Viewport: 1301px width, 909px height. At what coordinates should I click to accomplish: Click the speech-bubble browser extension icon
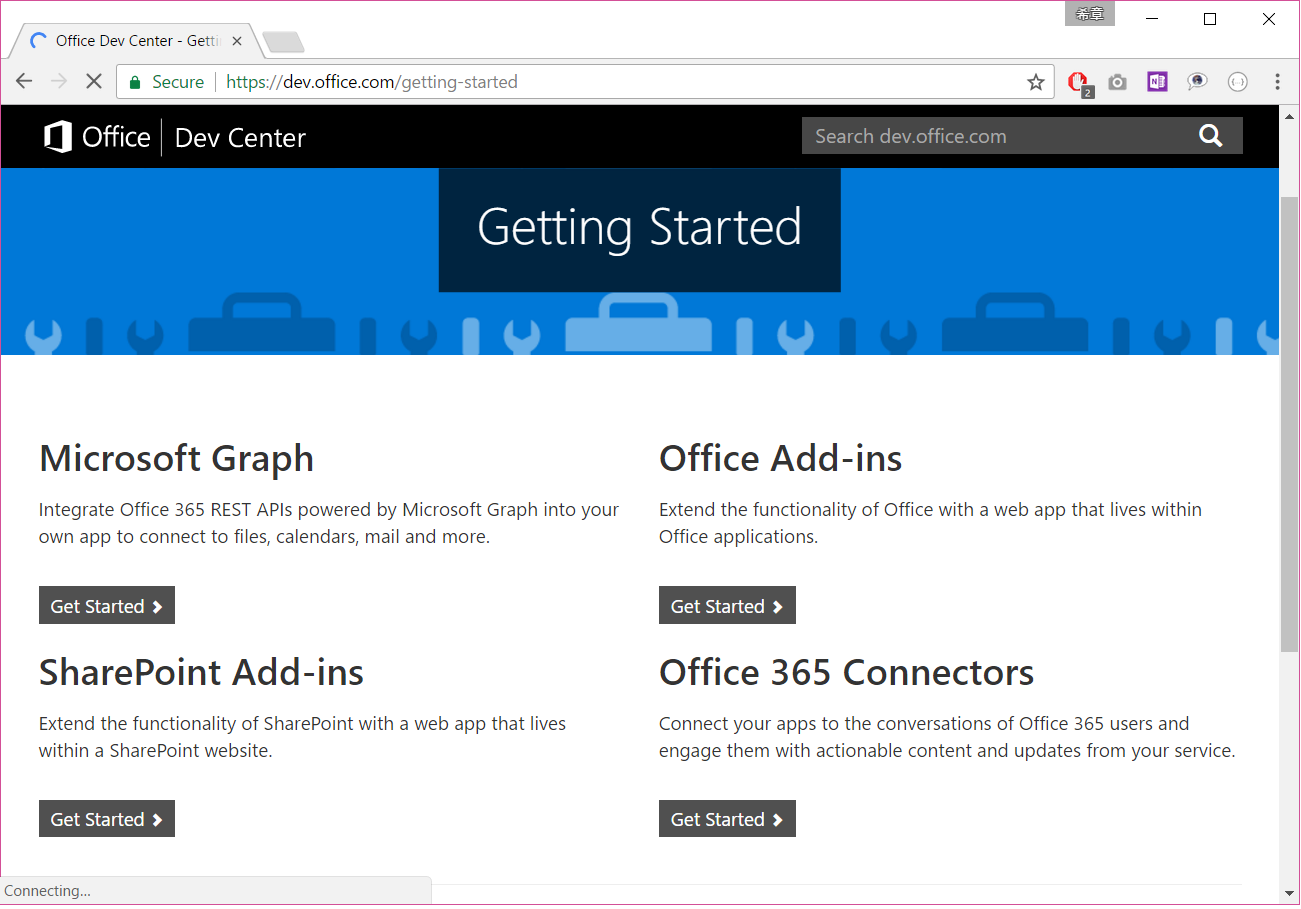[x=1197, y=81]
